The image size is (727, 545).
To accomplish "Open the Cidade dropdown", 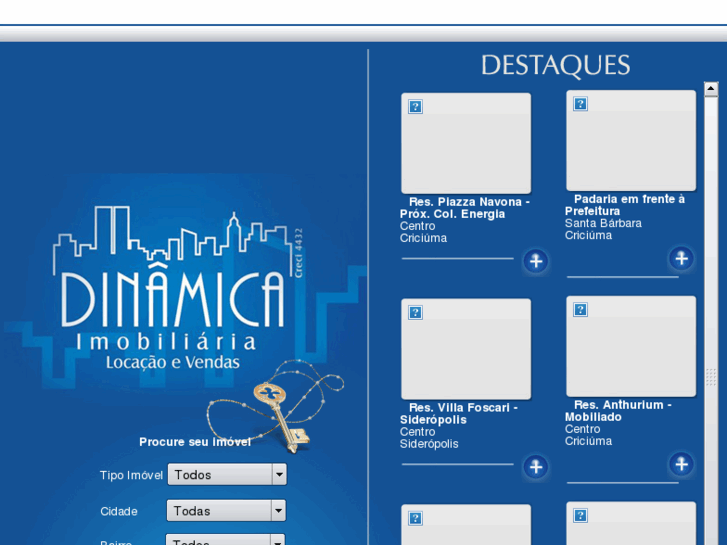I will tap(226, 511).
